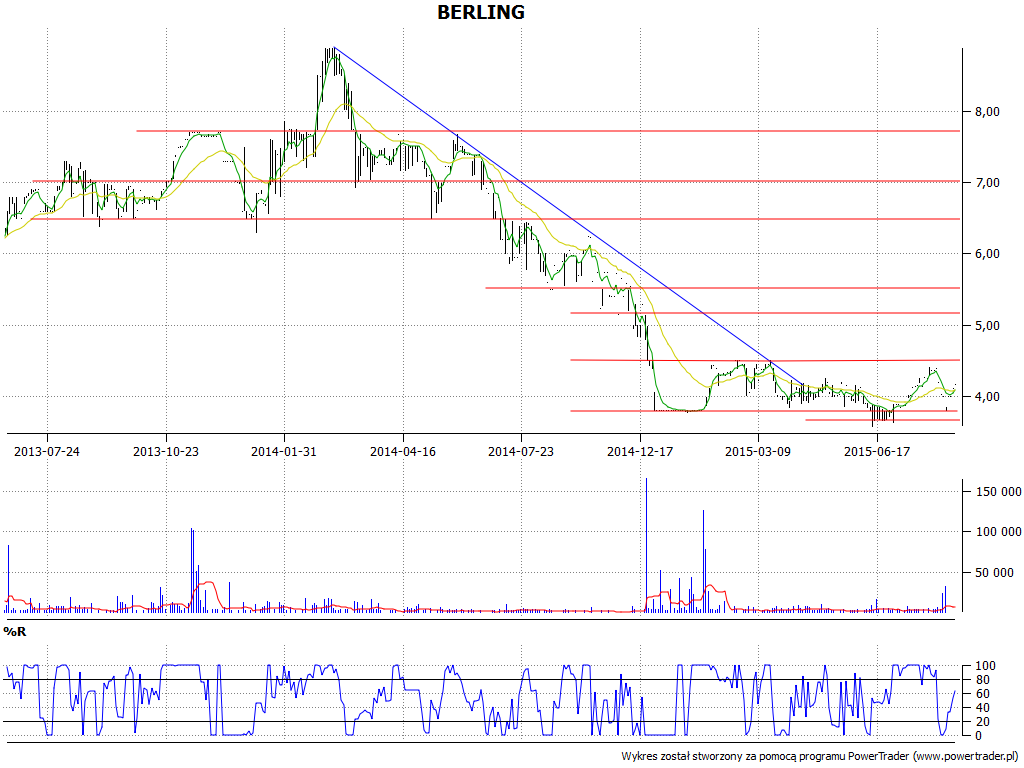This screenshot has width=1024, height=768.
Task: Click the 150 000 volume axis value
Action: (x=998, y=492)
